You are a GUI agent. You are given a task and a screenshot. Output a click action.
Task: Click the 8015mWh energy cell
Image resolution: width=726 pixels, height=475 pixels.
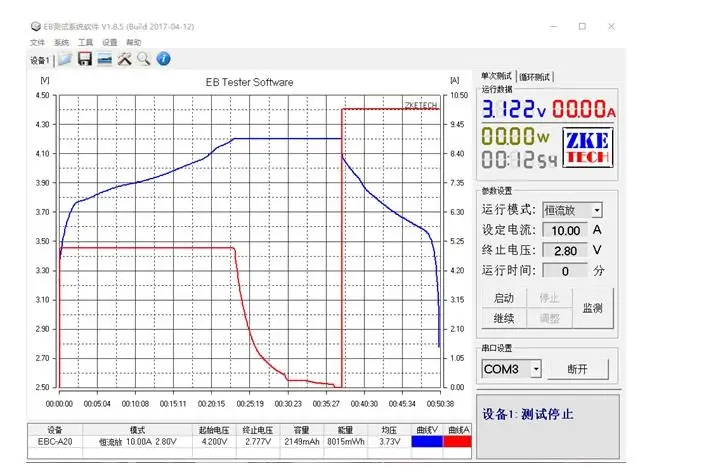(346, 442)
